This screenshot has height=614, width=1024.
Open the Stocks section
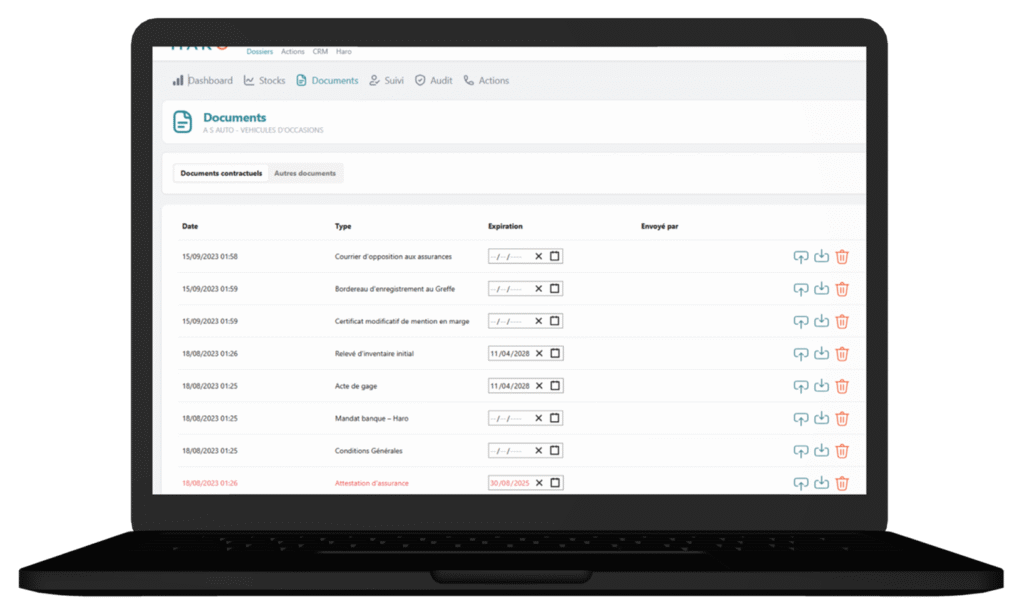coord(264,81)
